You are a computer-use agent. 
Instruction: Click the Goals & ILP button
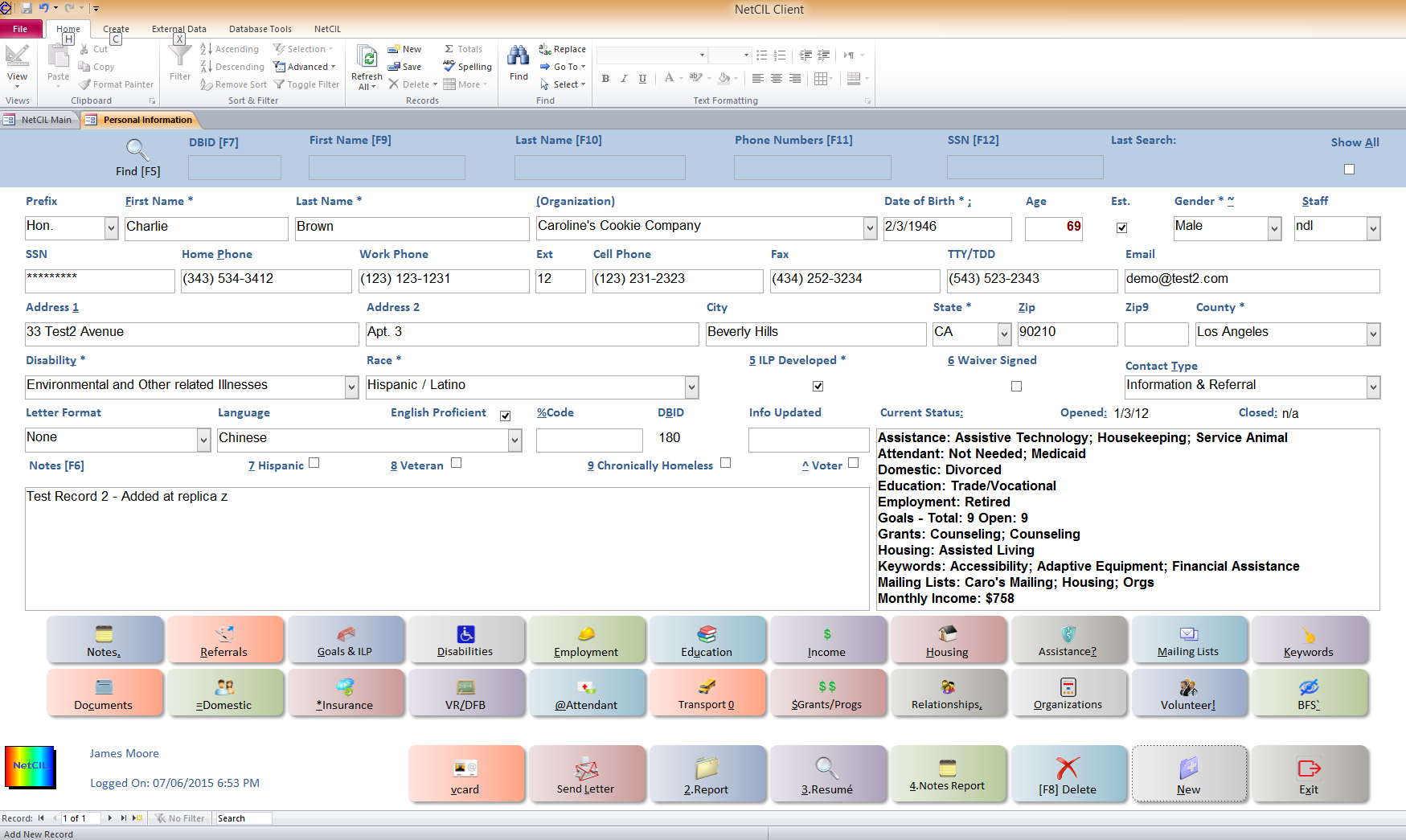[x=346, y=639]
